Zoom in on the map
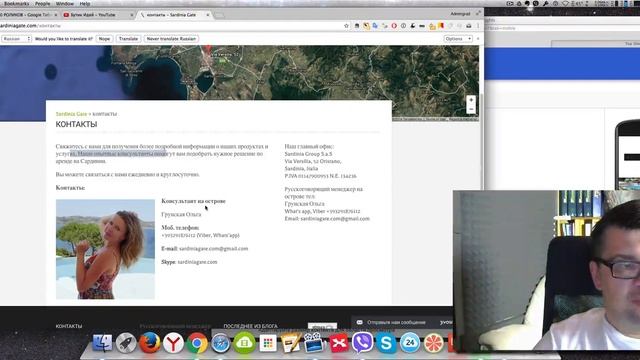Viewport: 640px width, 360px height. coord(471,100)
